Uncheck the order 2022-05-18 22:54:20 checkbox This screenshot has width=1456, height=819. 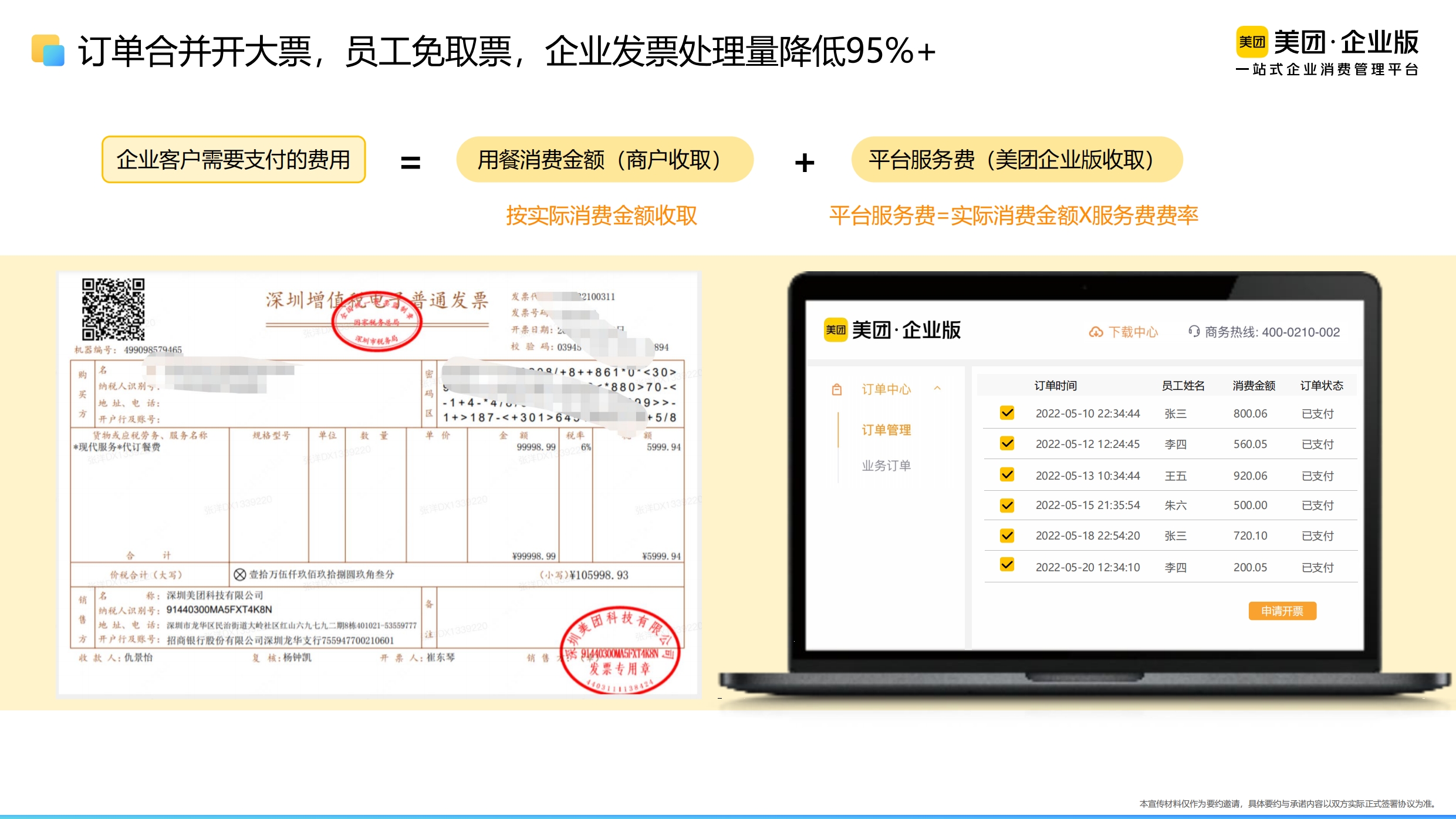[x=1007, y=535]
